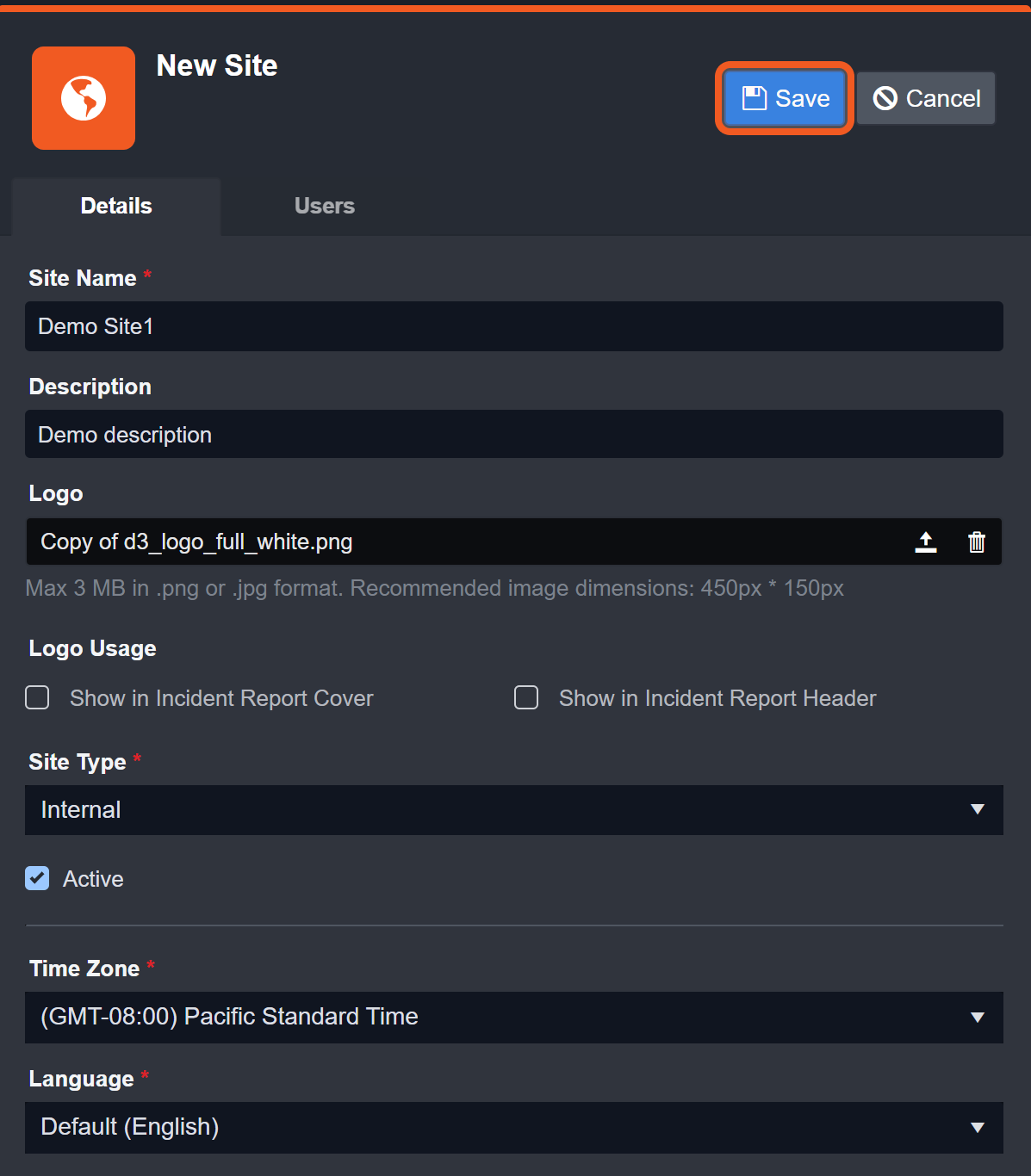Click the Site Type dropdown arrow
Image resolution: width=1031 pixels, height=1176 pixels.
(978, 809)
